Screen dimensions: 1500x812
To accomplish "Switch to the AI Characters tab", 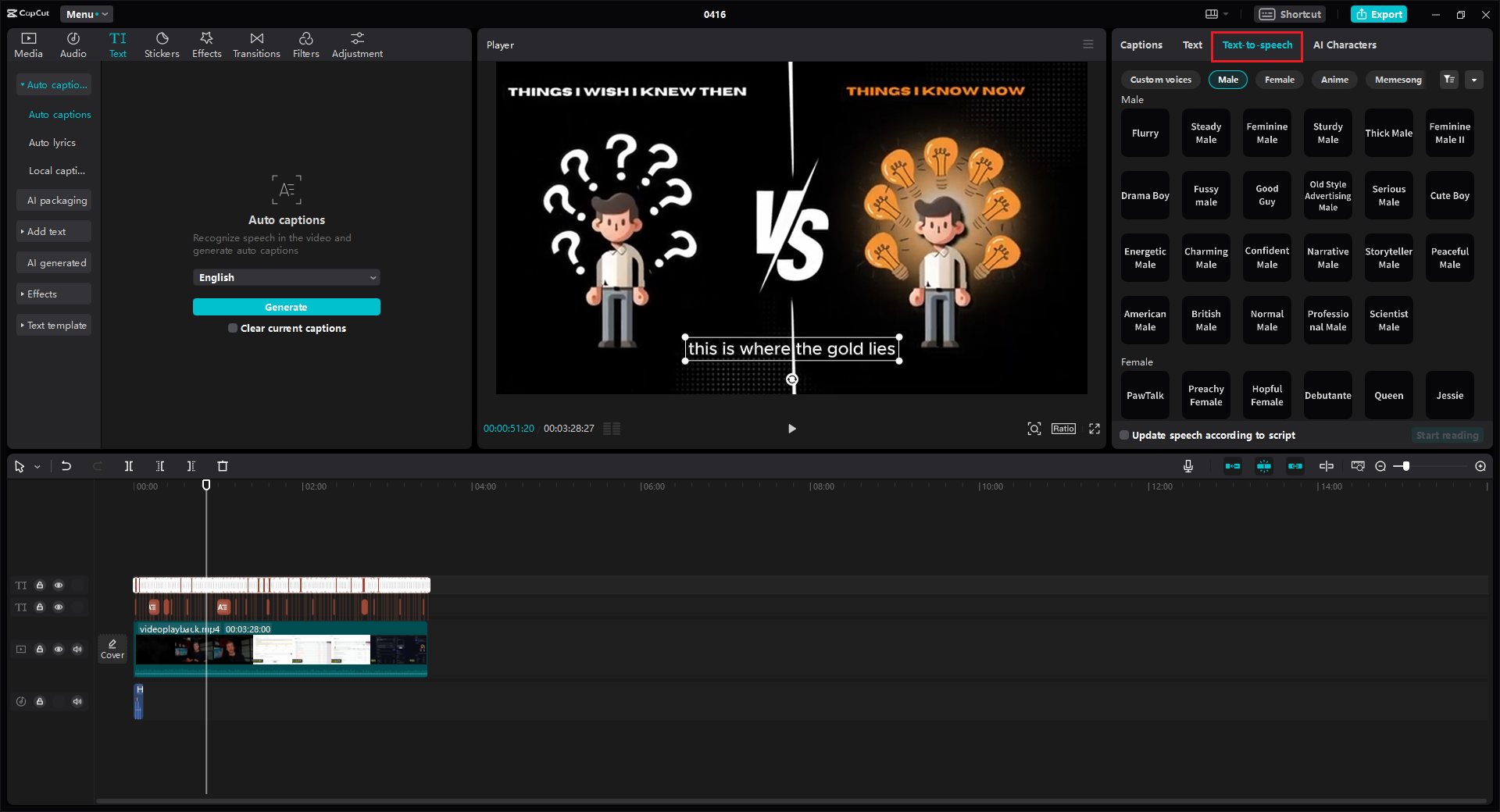I will (1345, 45).
